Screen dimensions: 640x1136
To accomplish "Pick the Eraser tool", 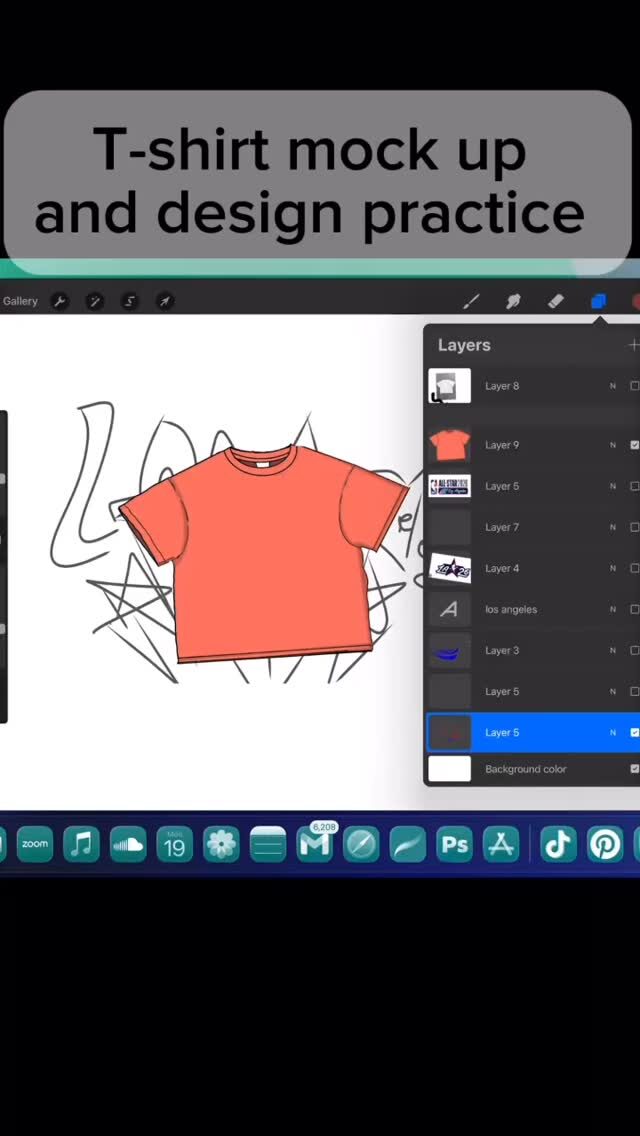I will [557, 301].
